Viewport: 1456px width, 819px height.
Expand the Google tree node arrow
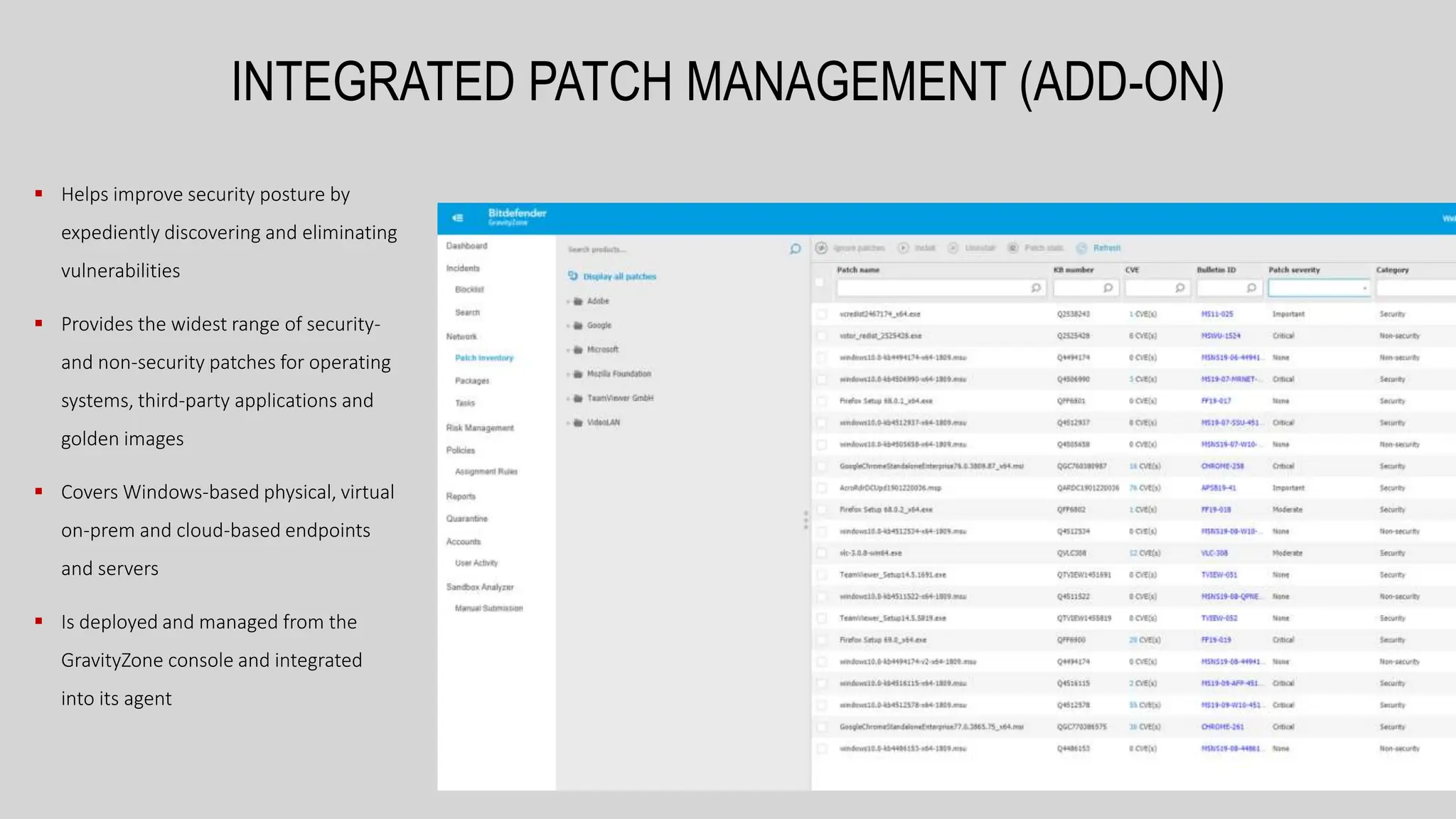[568, 326]
